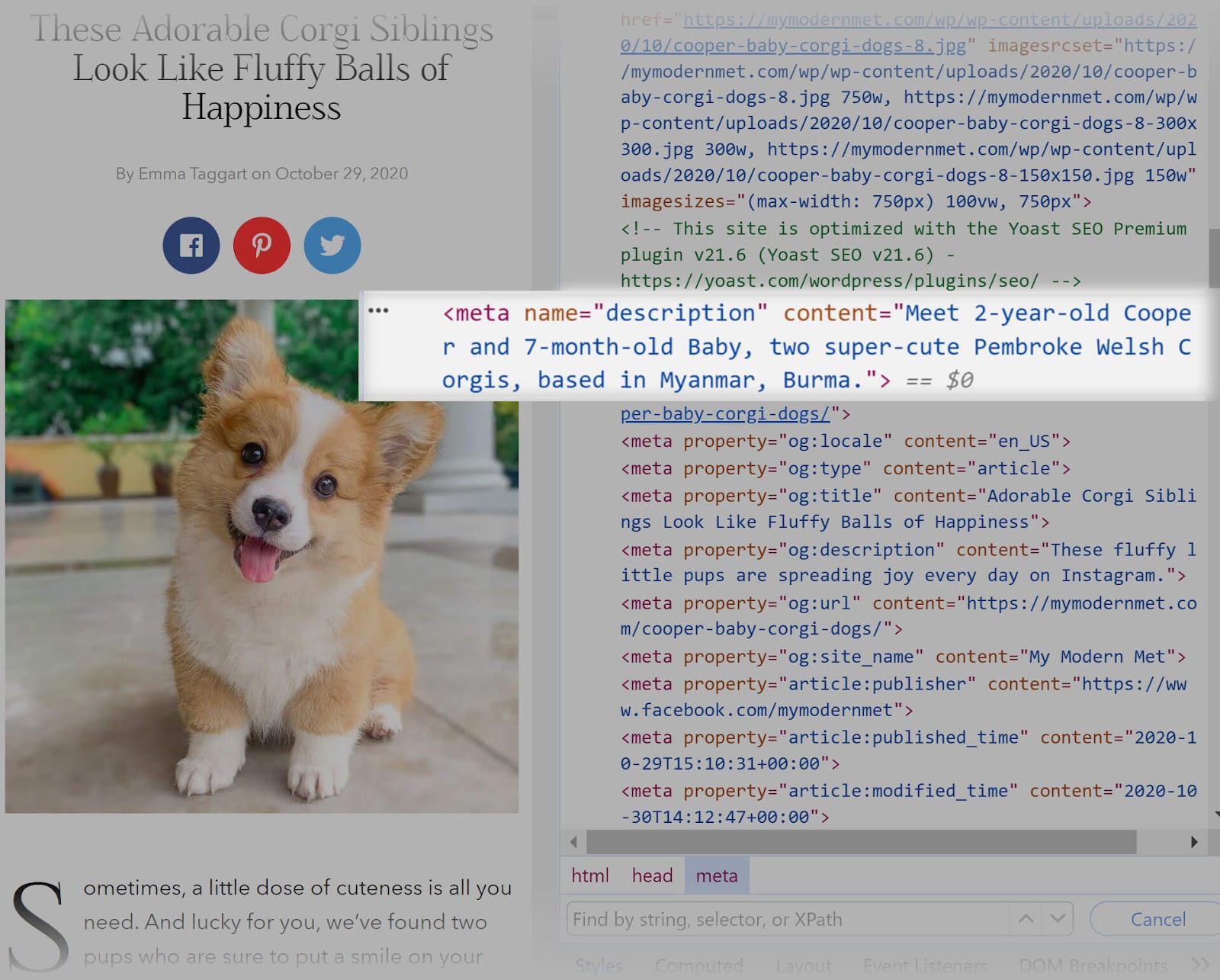The width and height of the screenshot is (1220, 980).
Task: Select the meta breadcrumb item
Action: [716, 876]
